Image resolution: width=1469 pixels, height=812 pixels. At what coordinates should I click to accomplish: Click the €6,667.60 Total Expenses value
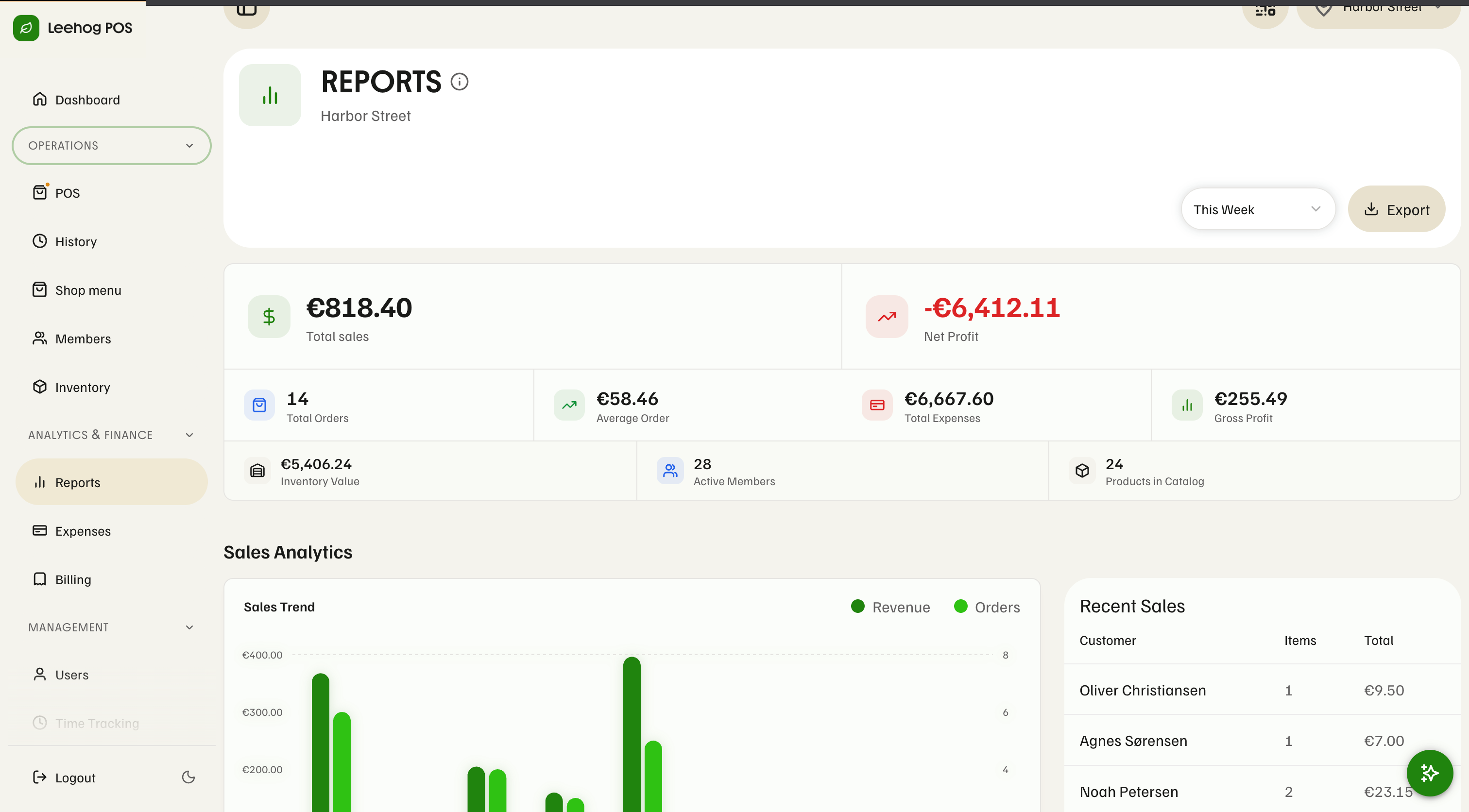949,399
